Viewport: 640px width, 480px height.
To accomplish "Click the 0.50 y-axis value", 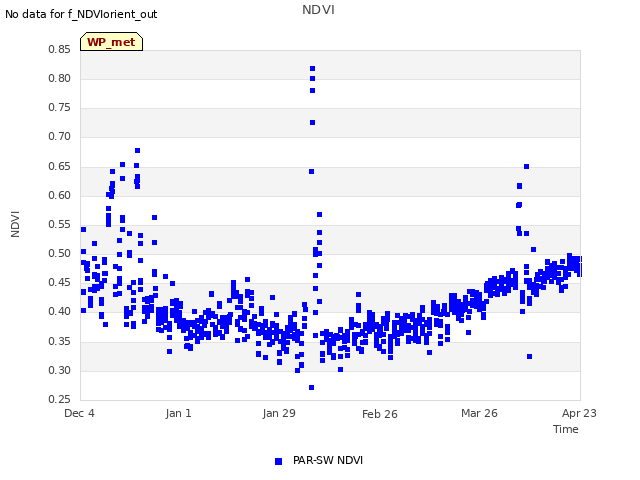I will coord(59,253).
